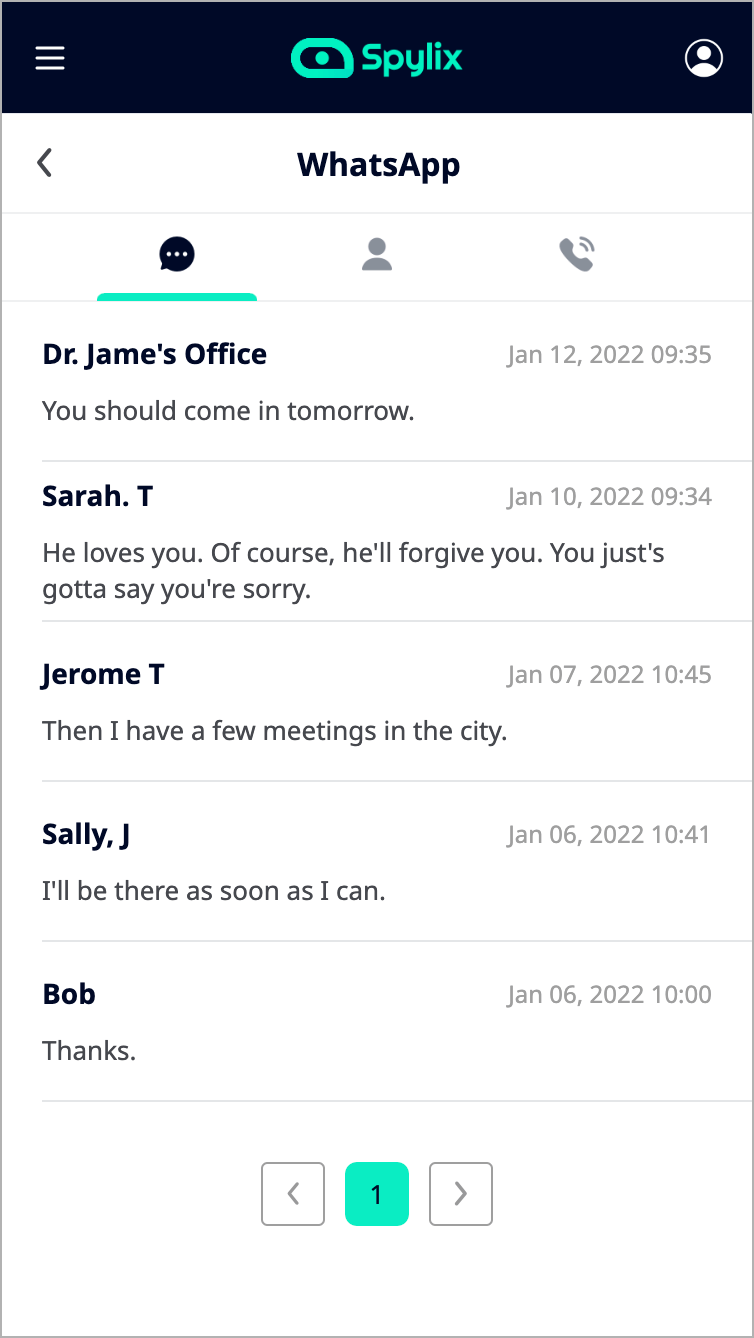The width and height of the screenshot is (754, 1338).
Task: Click the Jan 12, 2022 09:35 timestamp
Action: click(609, 355)
